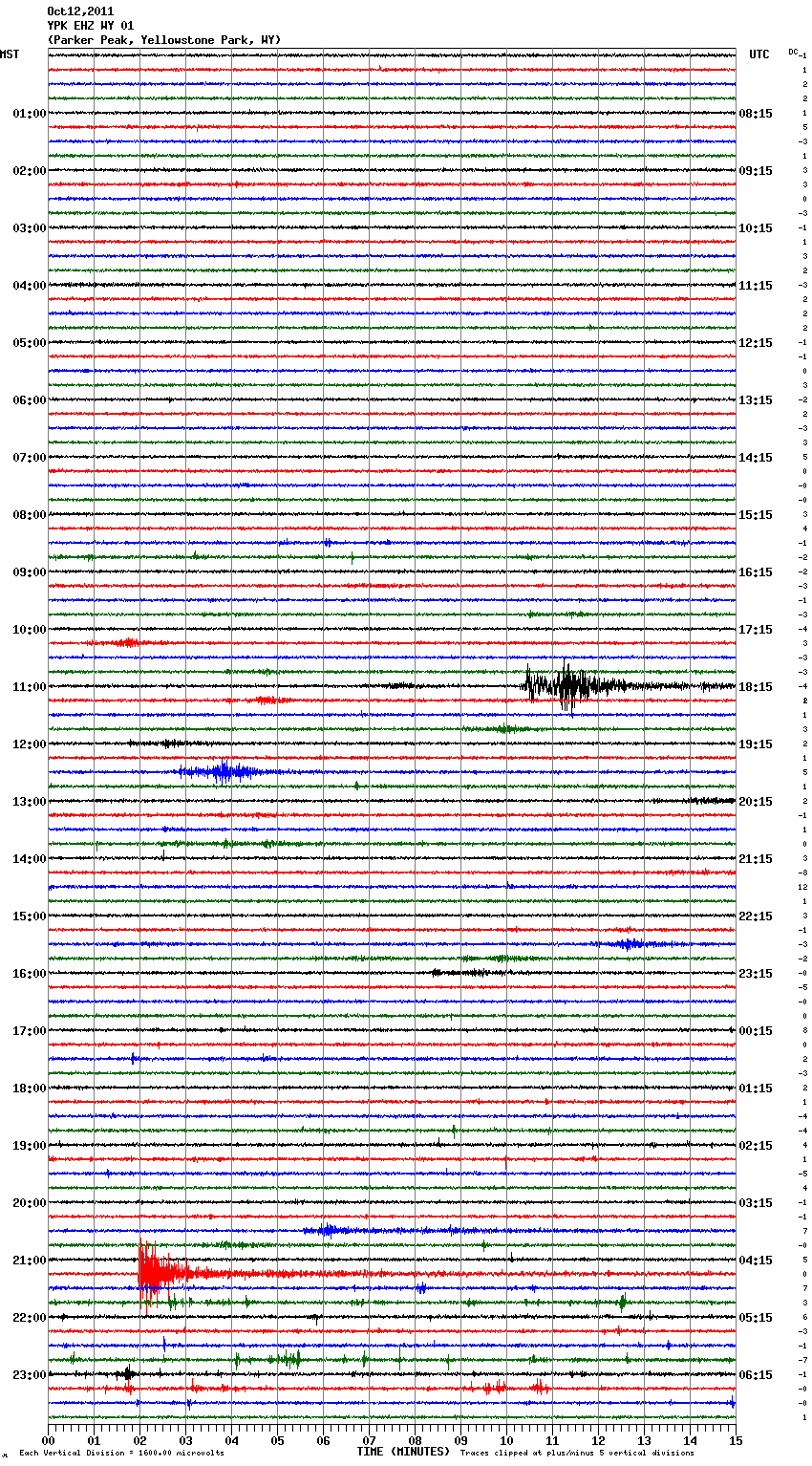Click the 02:15 UTC row label

[x=756, y=1146]
